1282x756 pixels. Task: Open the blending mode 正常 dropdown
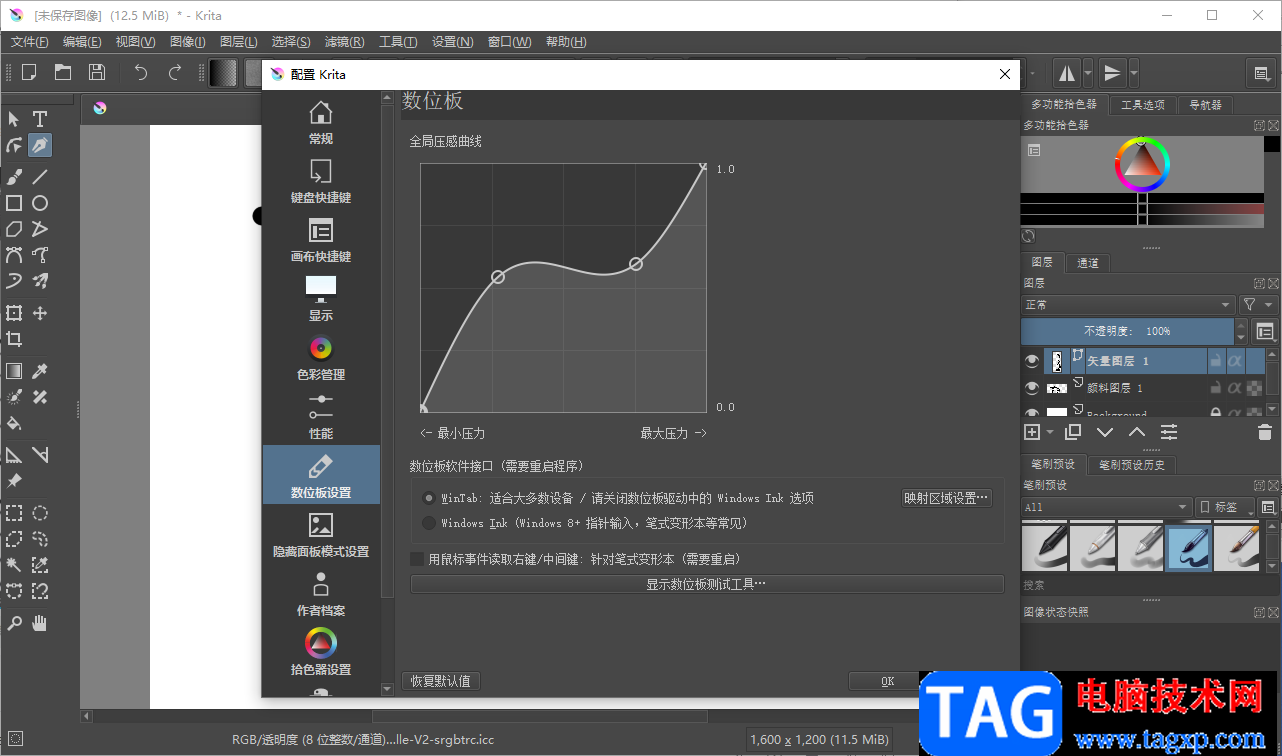(x=1128, y=305)
